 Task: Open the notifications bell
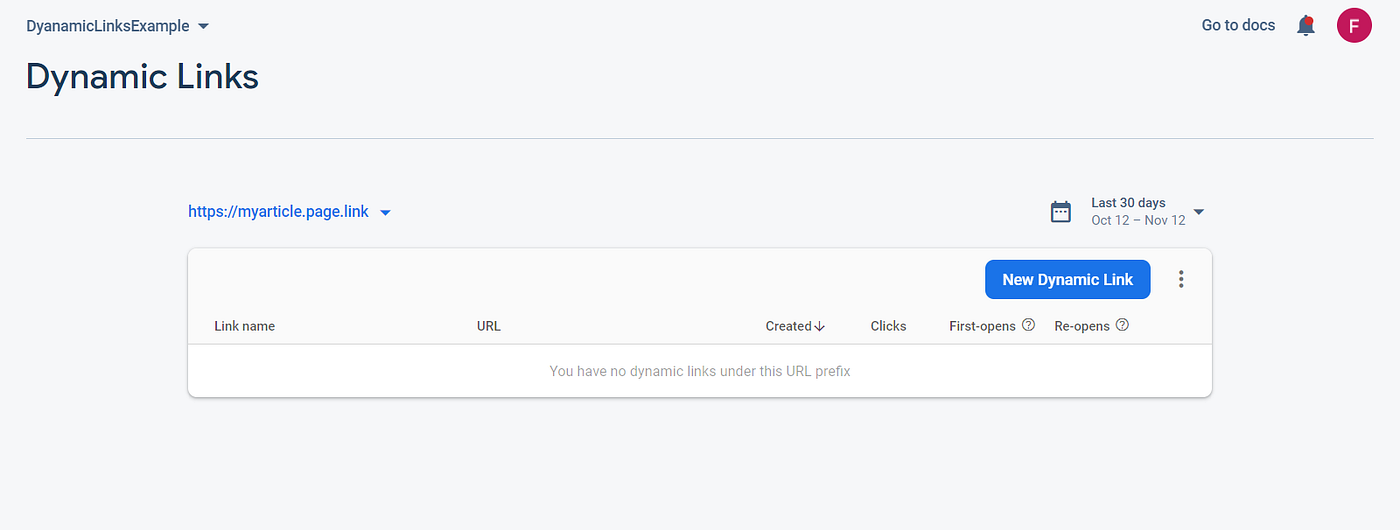(1305, 26)
